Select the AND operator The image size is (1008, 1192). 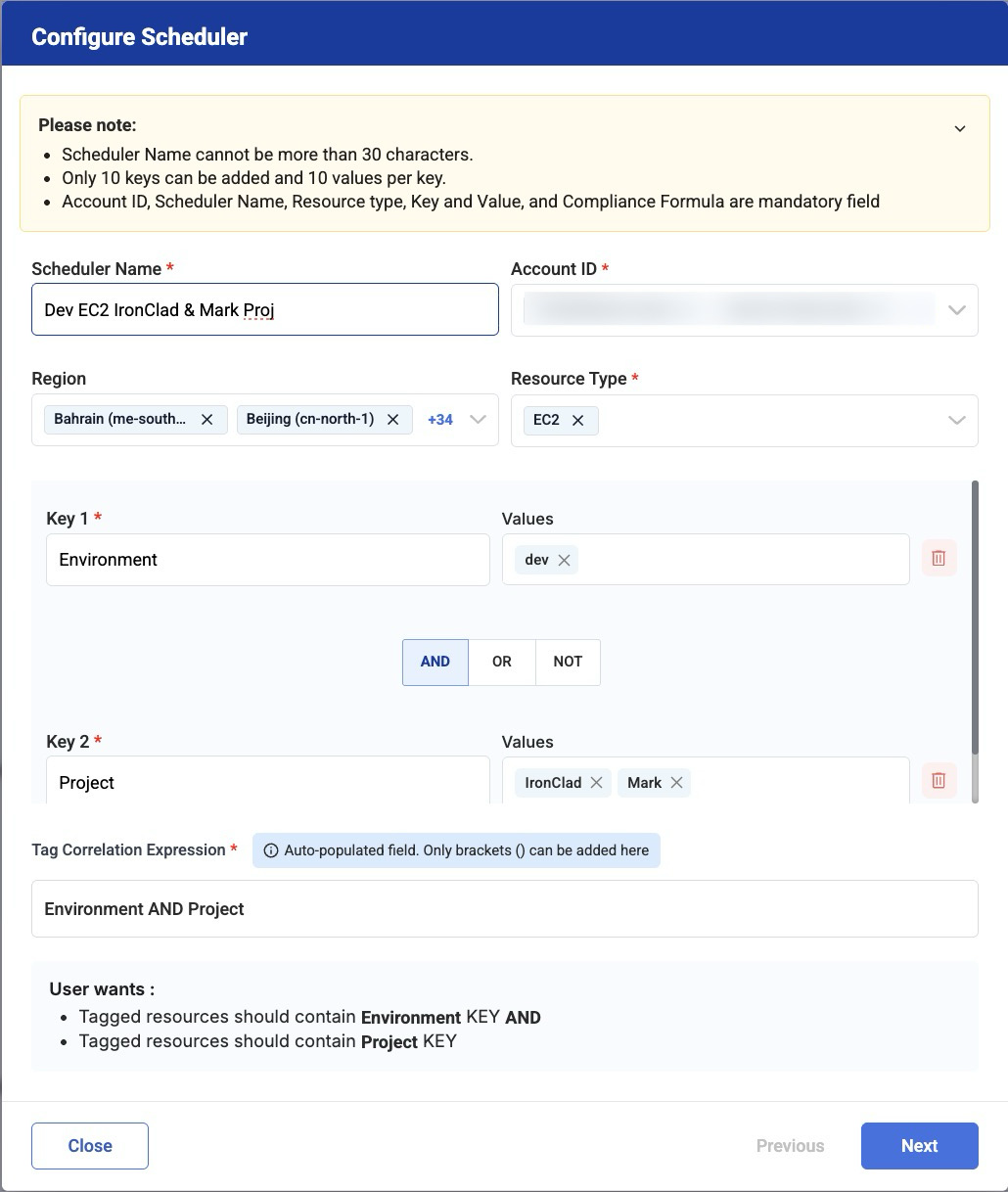435,662
